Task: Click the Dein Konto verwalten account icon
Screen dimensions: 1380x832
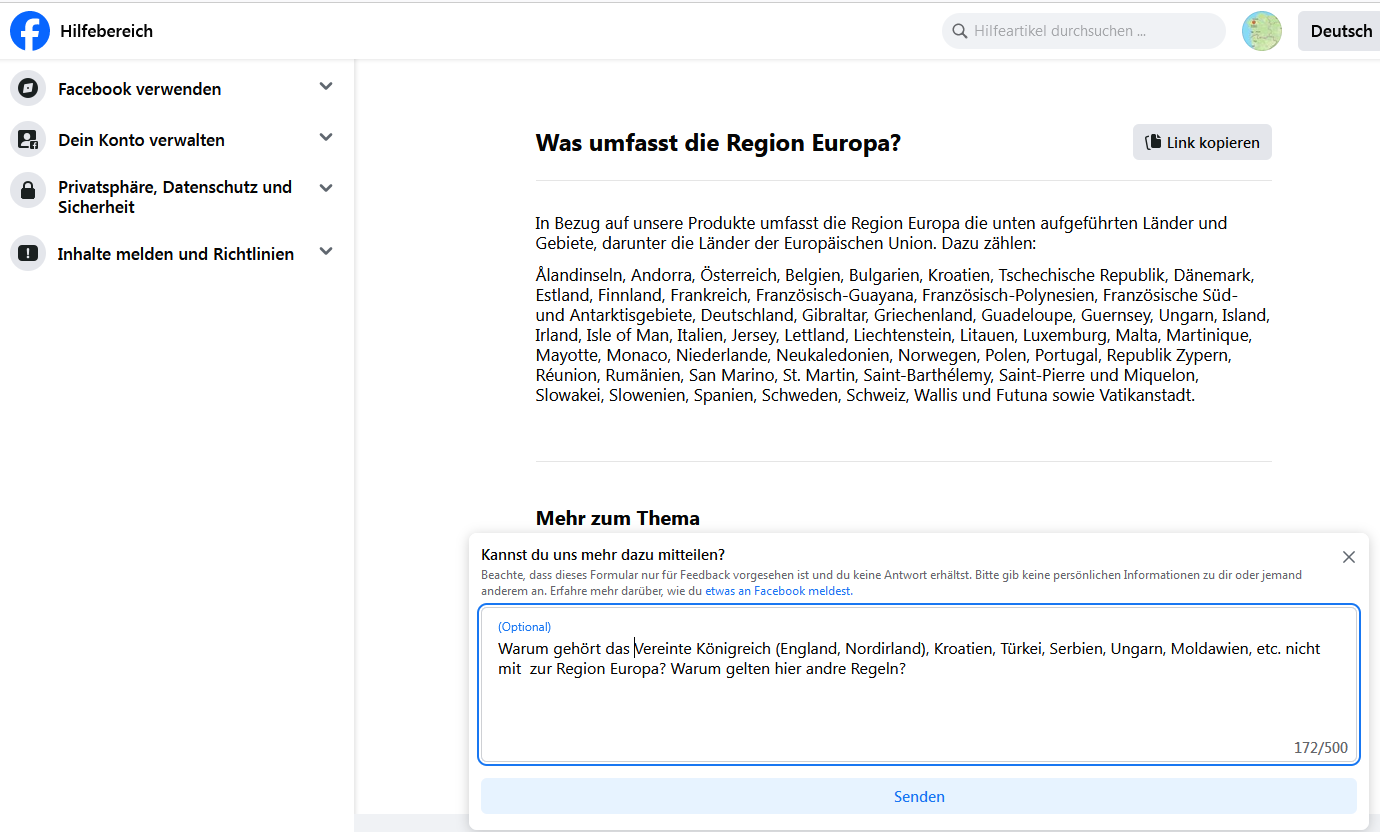Action: (x=27, y=138)
